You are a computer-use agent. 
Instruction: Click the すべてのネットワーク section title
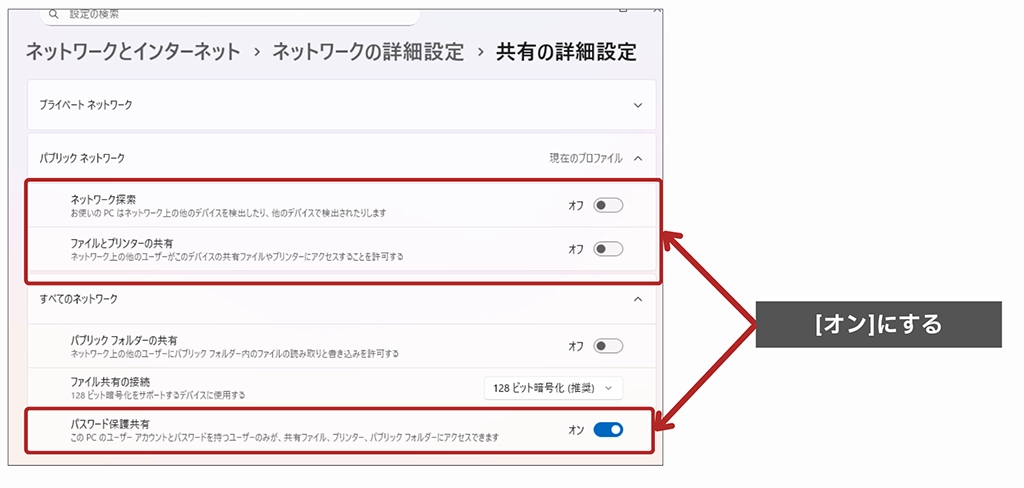[x=80, y=298]
